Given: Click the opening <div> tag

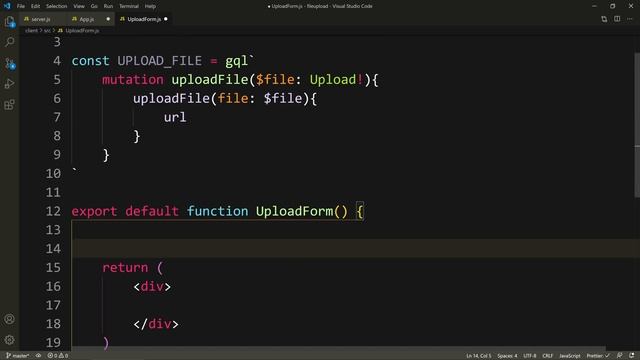Looking at the screenshot, I should (152, 286).
